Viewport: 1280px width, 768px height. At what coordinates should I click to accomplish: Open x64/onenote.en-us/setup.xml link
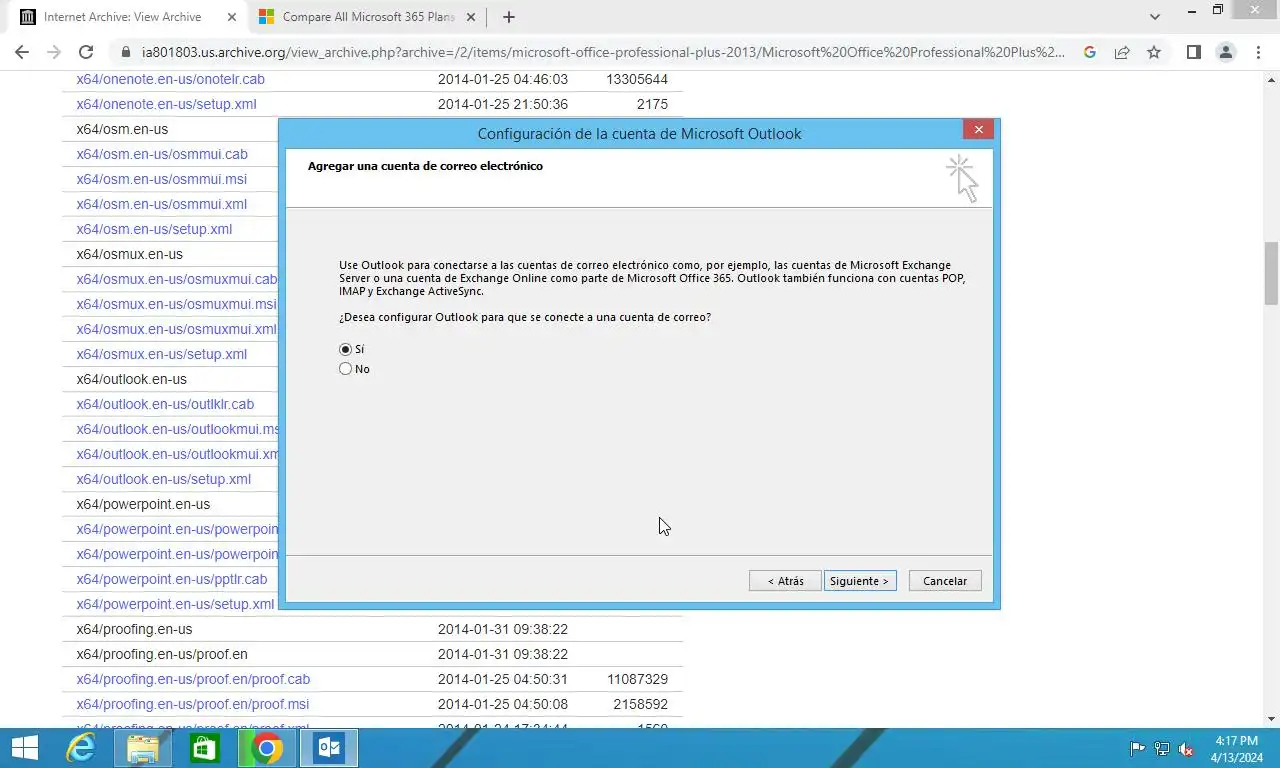[x=166, y=104]
